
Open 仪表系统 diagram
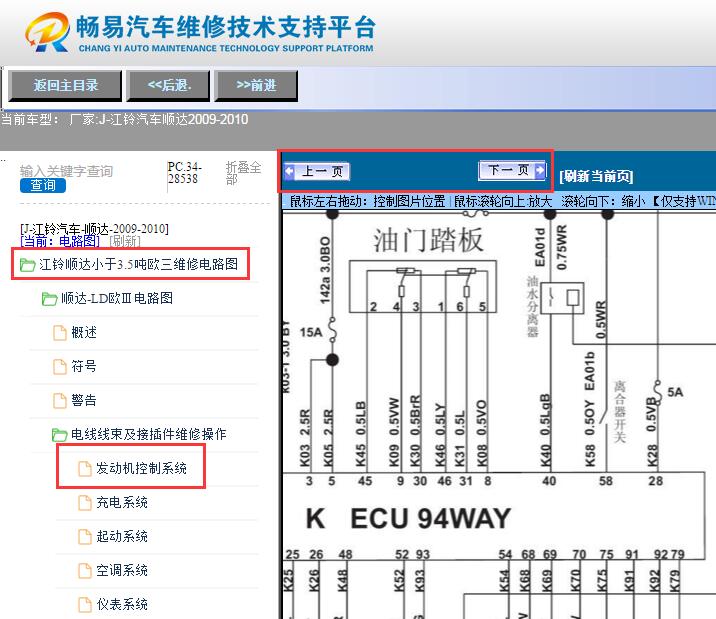pyautogui.click(x=122, y=604)
